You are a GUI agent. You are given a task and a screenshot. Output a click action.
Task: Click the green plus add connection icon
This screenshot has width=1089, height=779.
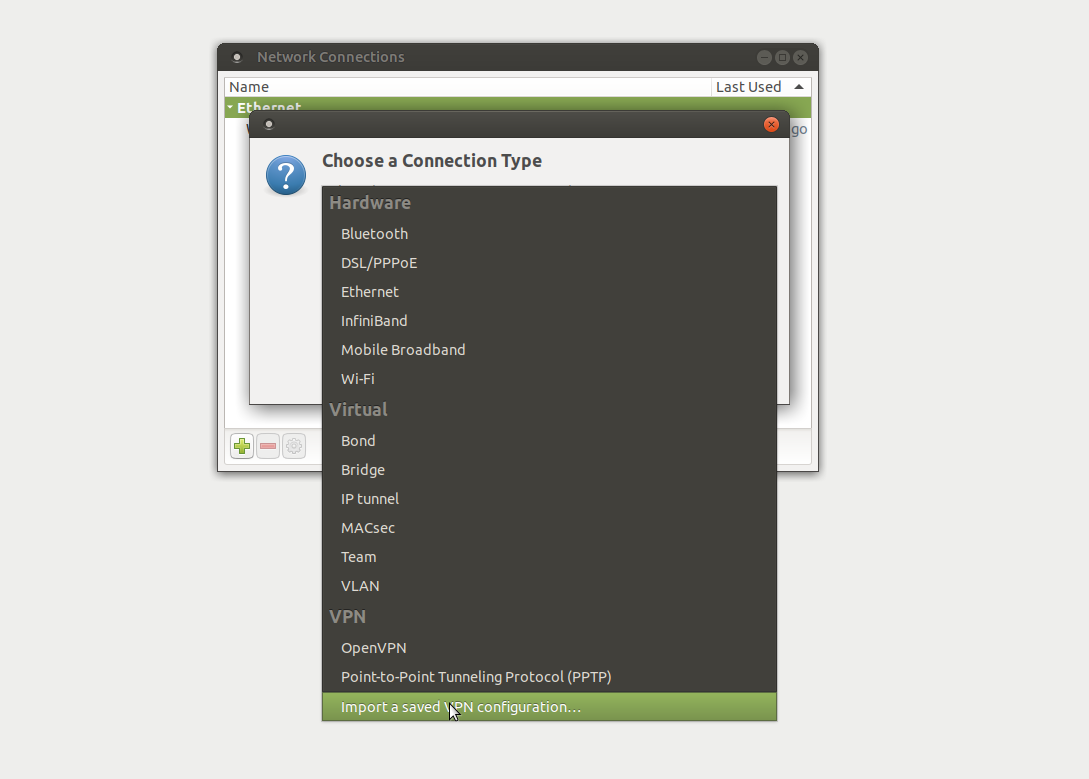pyautogui.click(x=242, y=446)
